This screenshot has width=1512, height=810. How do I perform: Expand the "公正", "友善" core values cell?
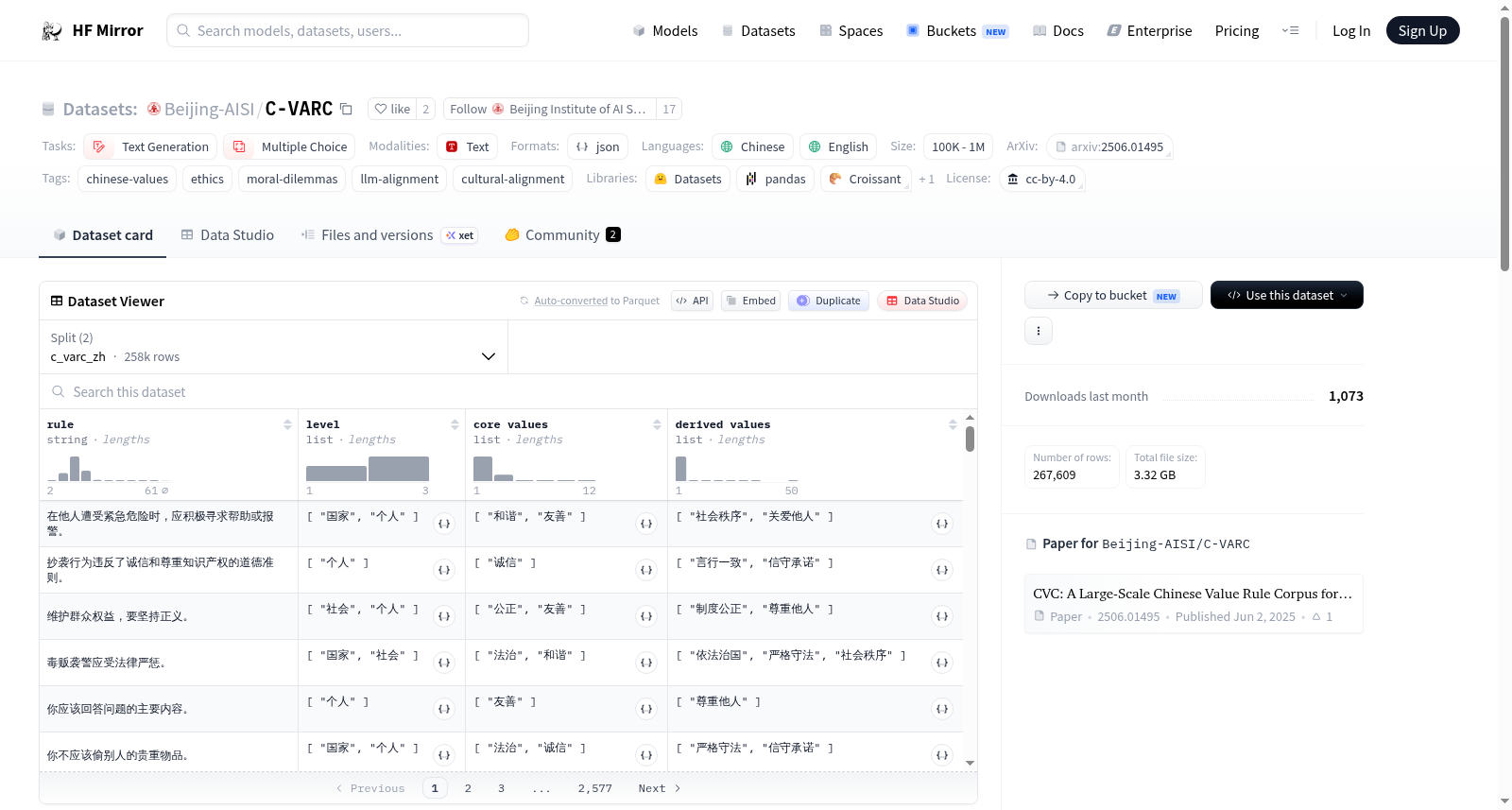click(x=646, y=616)
